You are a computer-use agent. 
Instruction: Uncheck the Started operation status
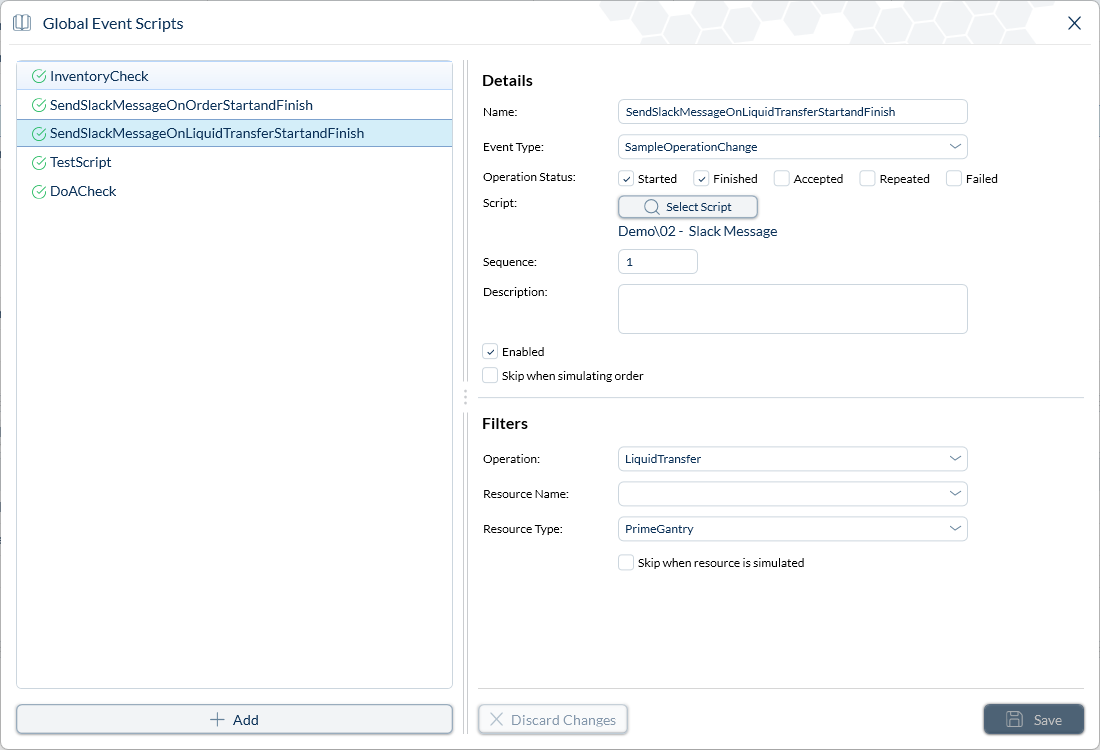click(626, 179)
